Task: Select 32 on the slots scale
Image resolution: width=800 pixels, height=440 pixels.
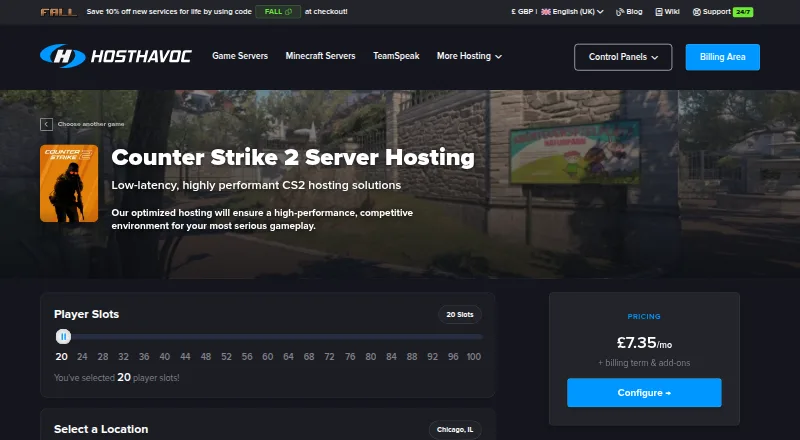Action: click(x=123, y=357)
